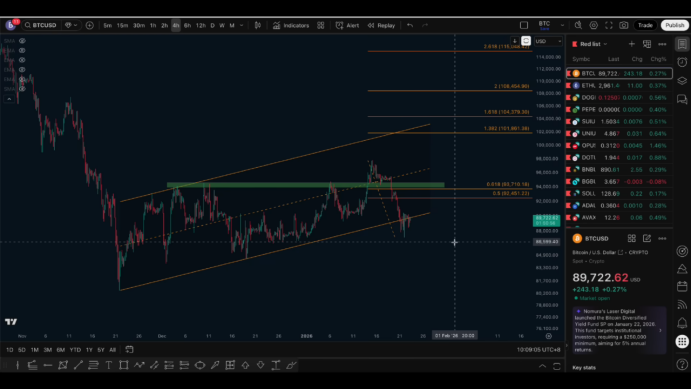Open Help center question mark icon
Viewport: 692px width, 389px height.
(682, 364)
